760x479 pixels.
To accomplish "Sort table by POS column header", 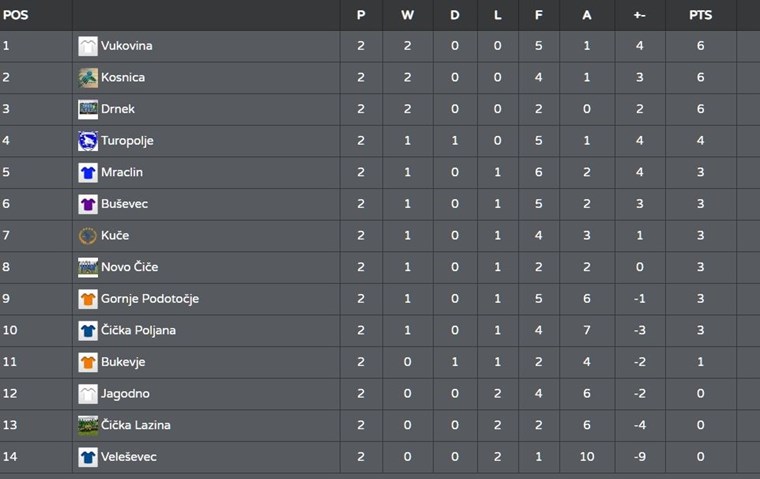I will pyautogui.click(x=16, y=15).
